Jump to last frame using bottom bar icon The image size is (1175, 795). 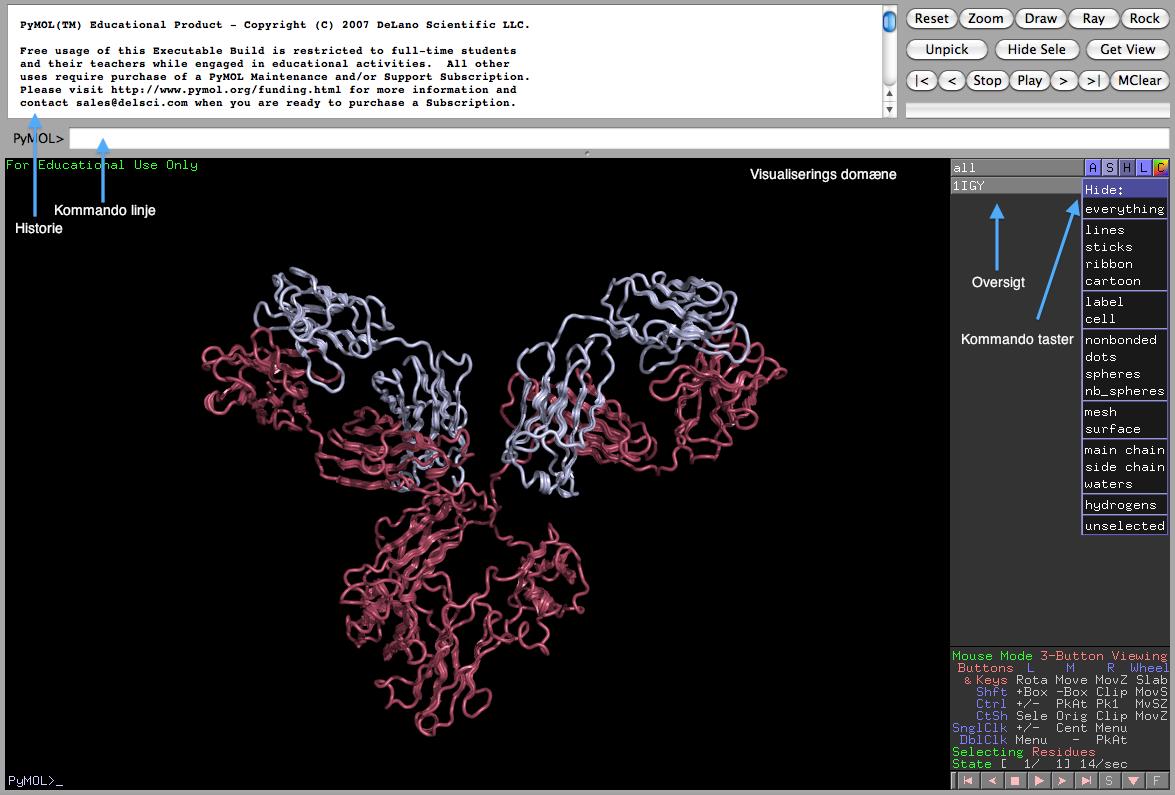[1086, 780]
